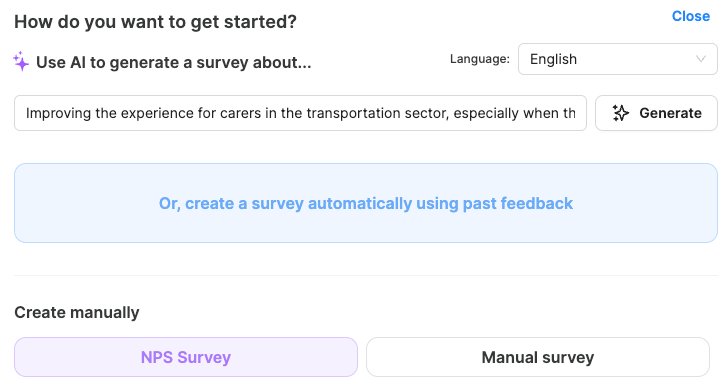Open the English language selector

617,59
